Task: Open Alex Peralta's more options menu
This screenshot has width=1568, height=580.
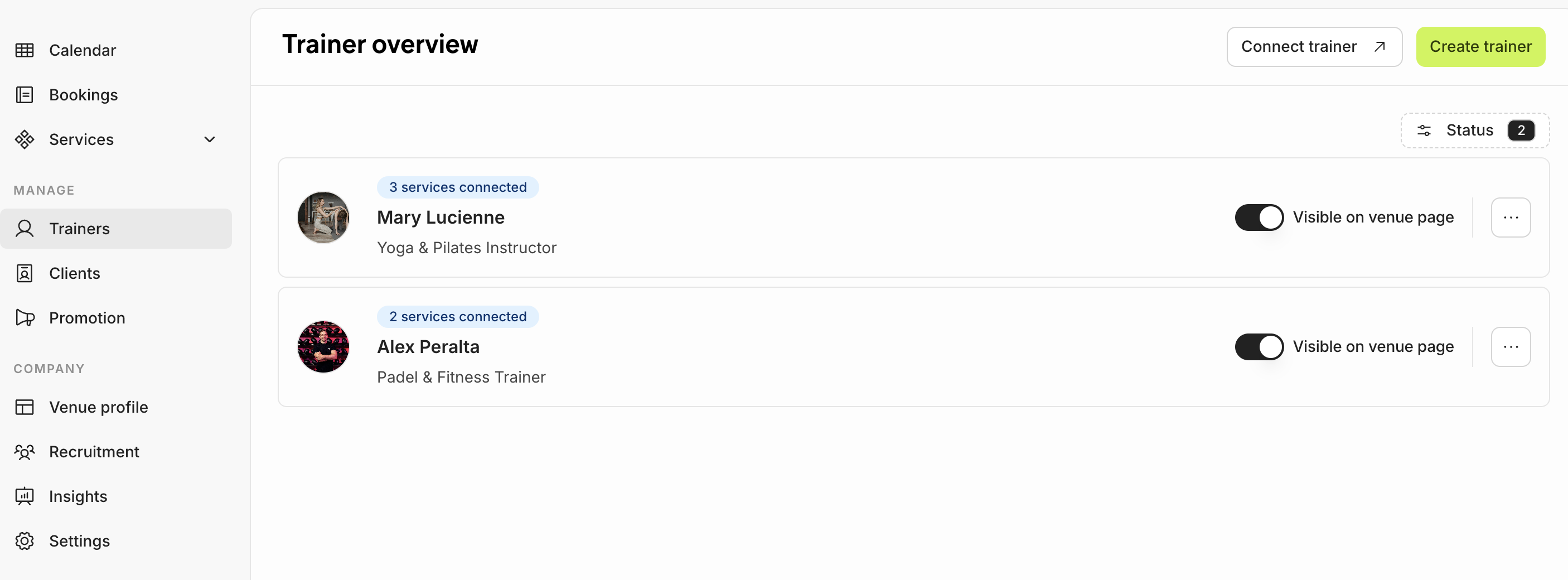Action: coord(1510,347)
